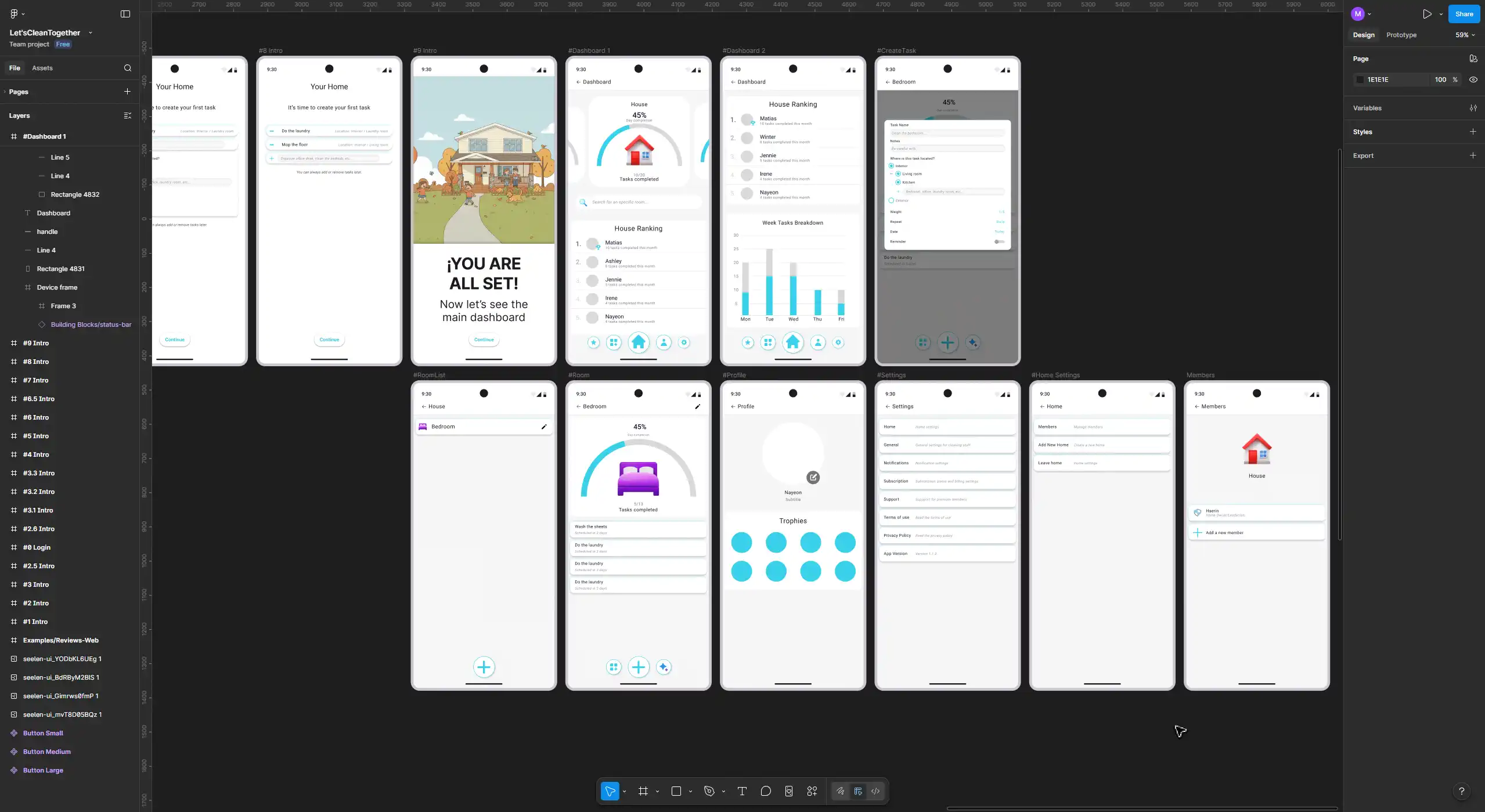Image resolution: width=1485 pixels, height=812 pixels.
Task: Select the Comment tool
Action: [x=765, y=791]
